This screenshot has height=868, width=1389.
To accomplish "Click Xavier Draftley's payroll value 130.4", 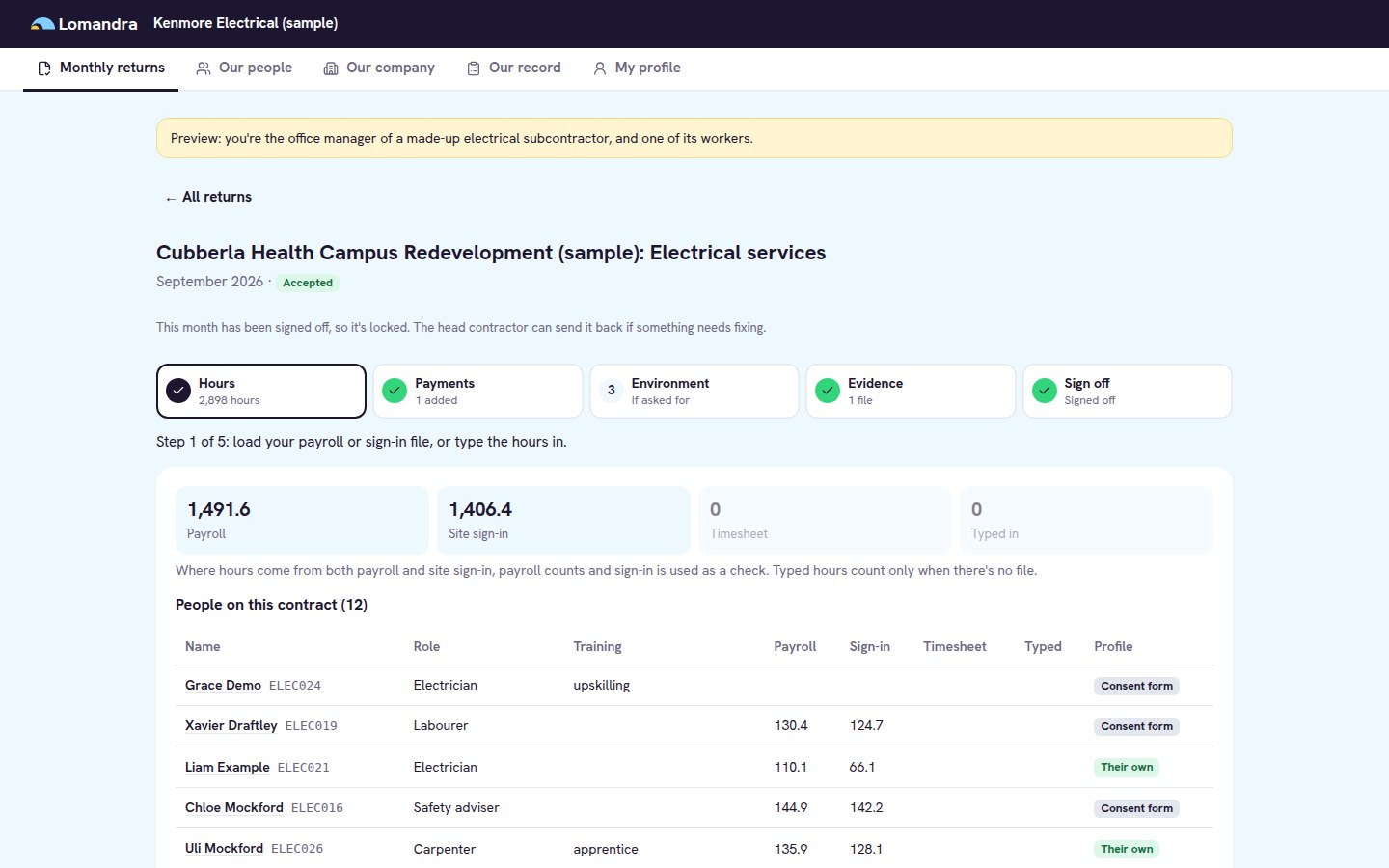I will point(791,726).
